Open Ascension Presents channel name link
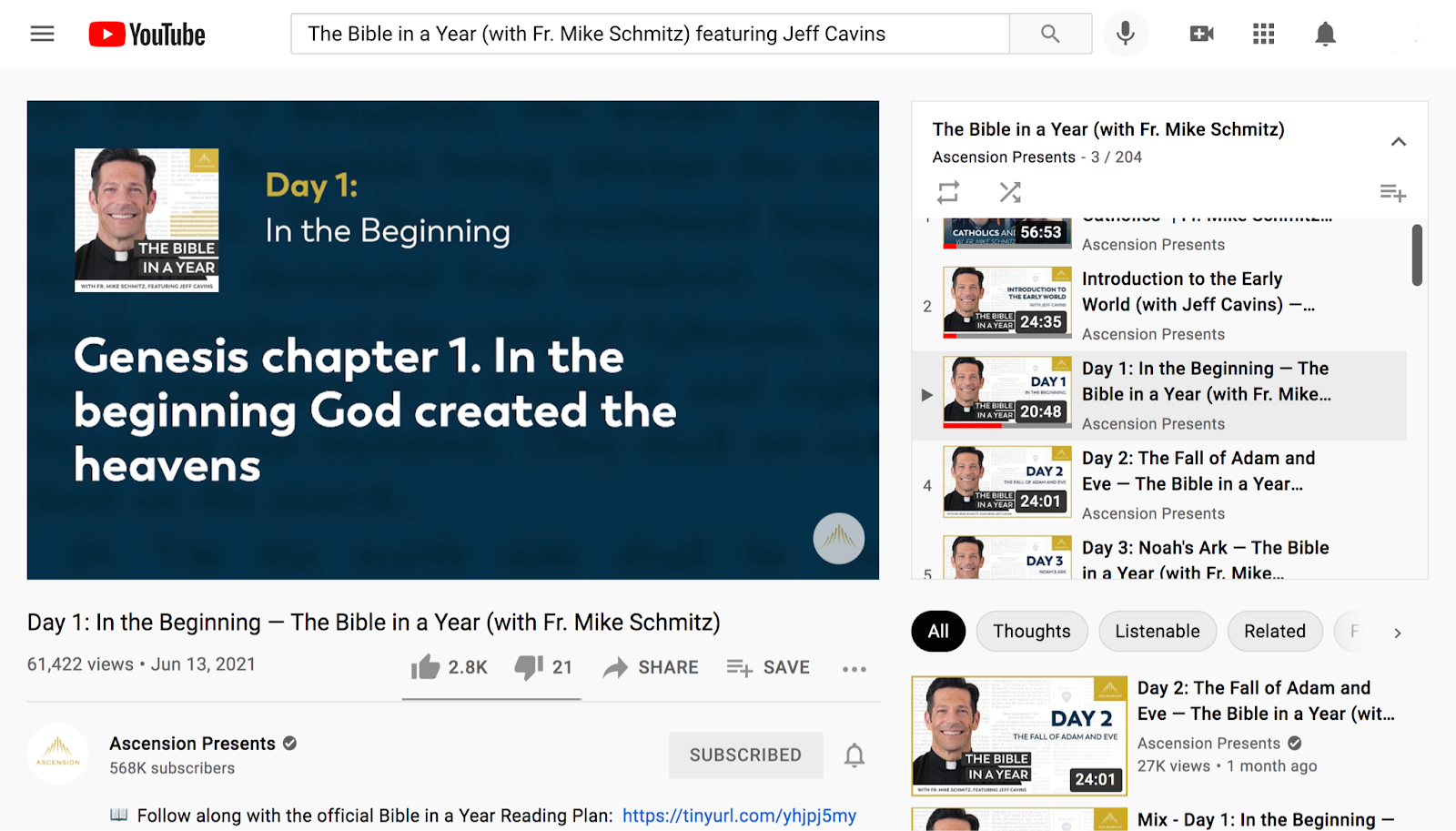 coord(192,744)
